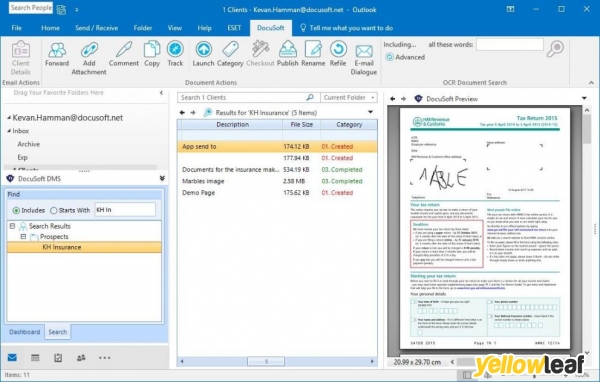Screen dimensions: 600x382
Task: Collapse the DocuSoft DMS panel chevron
Action: (x=162, y=178)
